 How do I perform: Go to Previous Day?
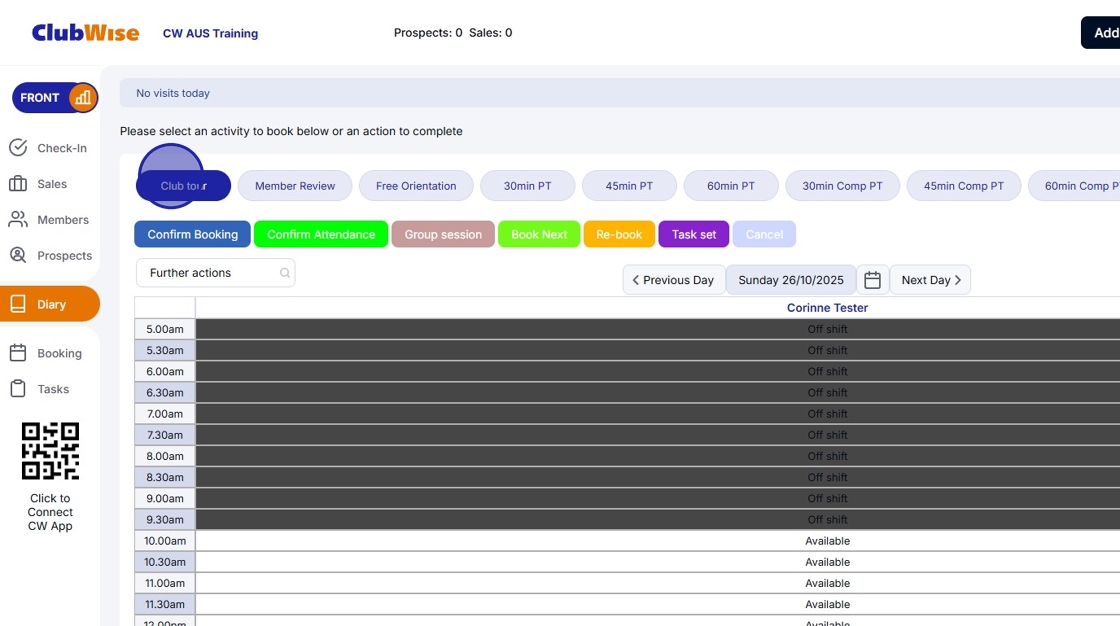tap(674, 280)
